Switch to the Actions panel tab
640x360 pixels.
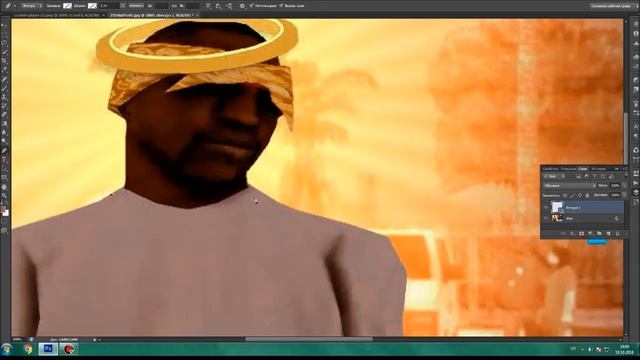tap(569, 169)
